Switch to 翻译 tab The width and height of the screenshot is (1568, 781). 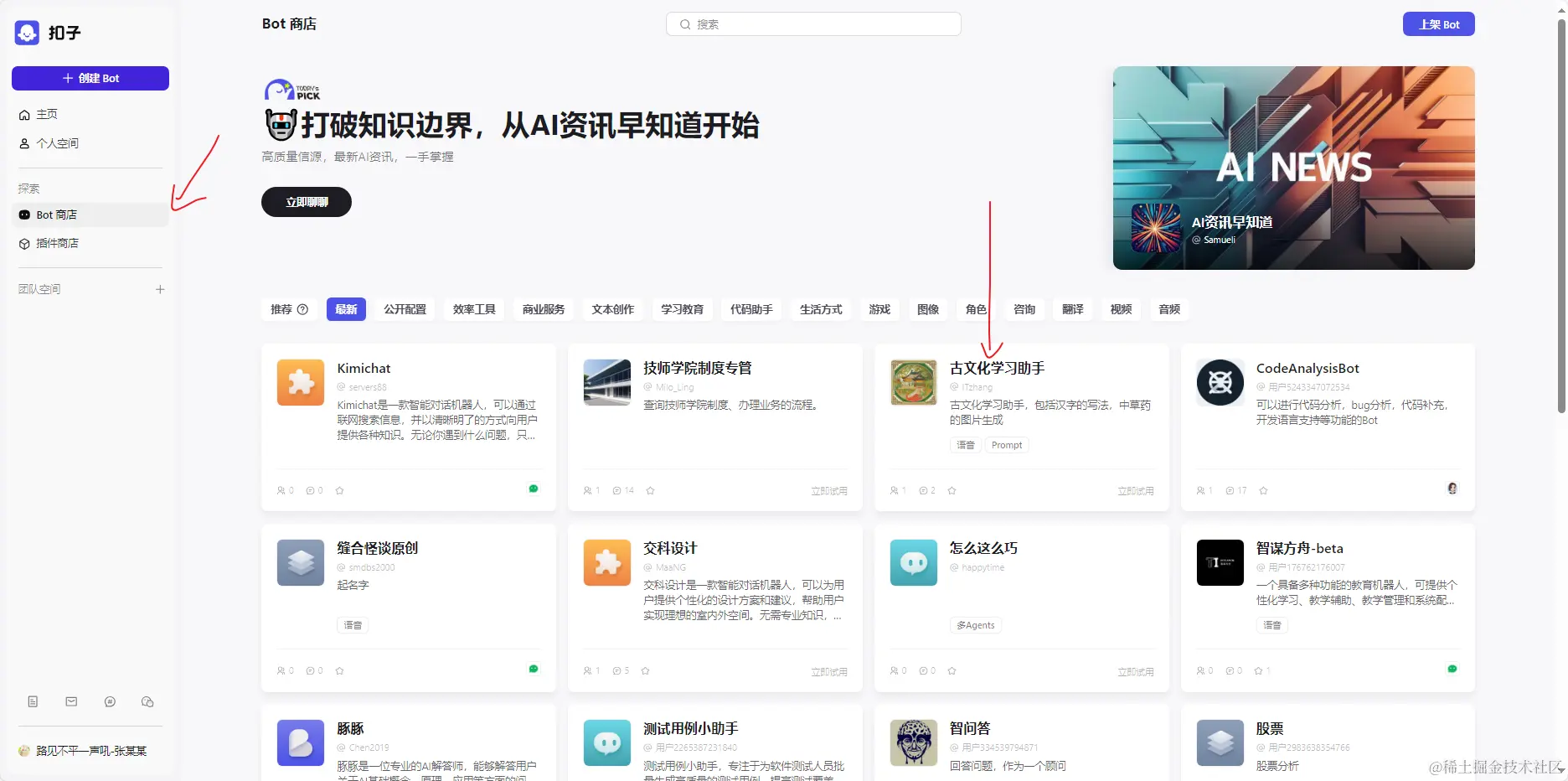(1073, 309)
